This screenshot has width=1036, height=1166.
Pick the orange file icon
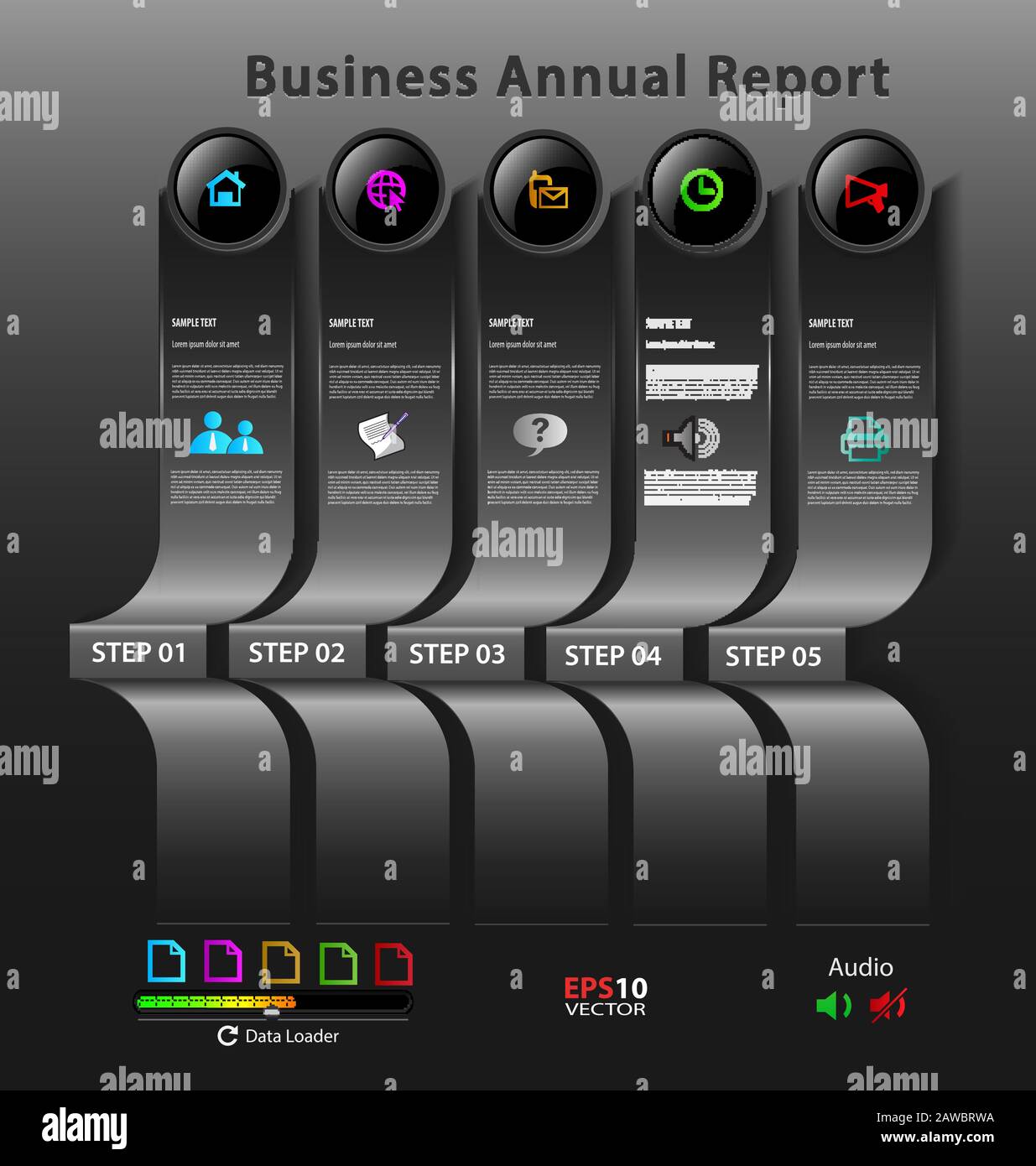(280, 962)
